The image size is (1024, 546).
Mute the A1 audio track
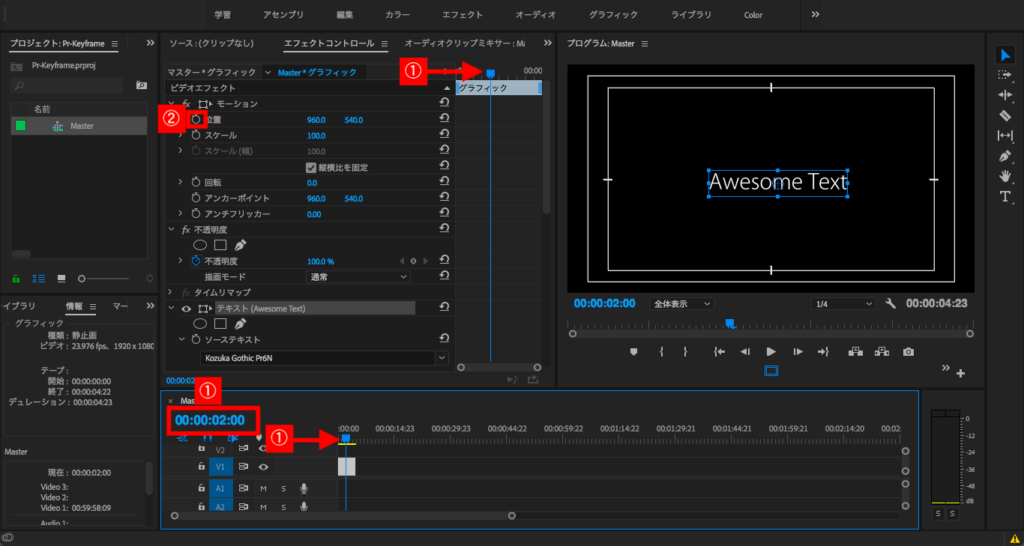click(x=264, y=488)
